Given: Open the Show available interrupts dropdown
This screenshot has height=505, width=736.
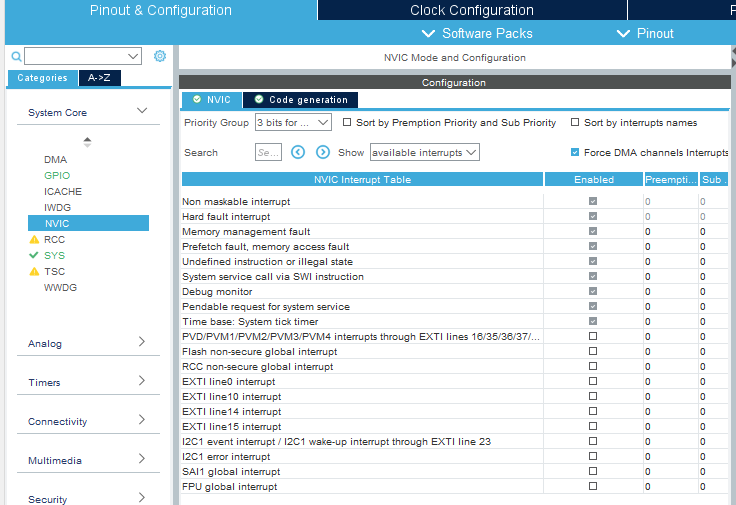Looking at the screenshot, I should (425, 152).
